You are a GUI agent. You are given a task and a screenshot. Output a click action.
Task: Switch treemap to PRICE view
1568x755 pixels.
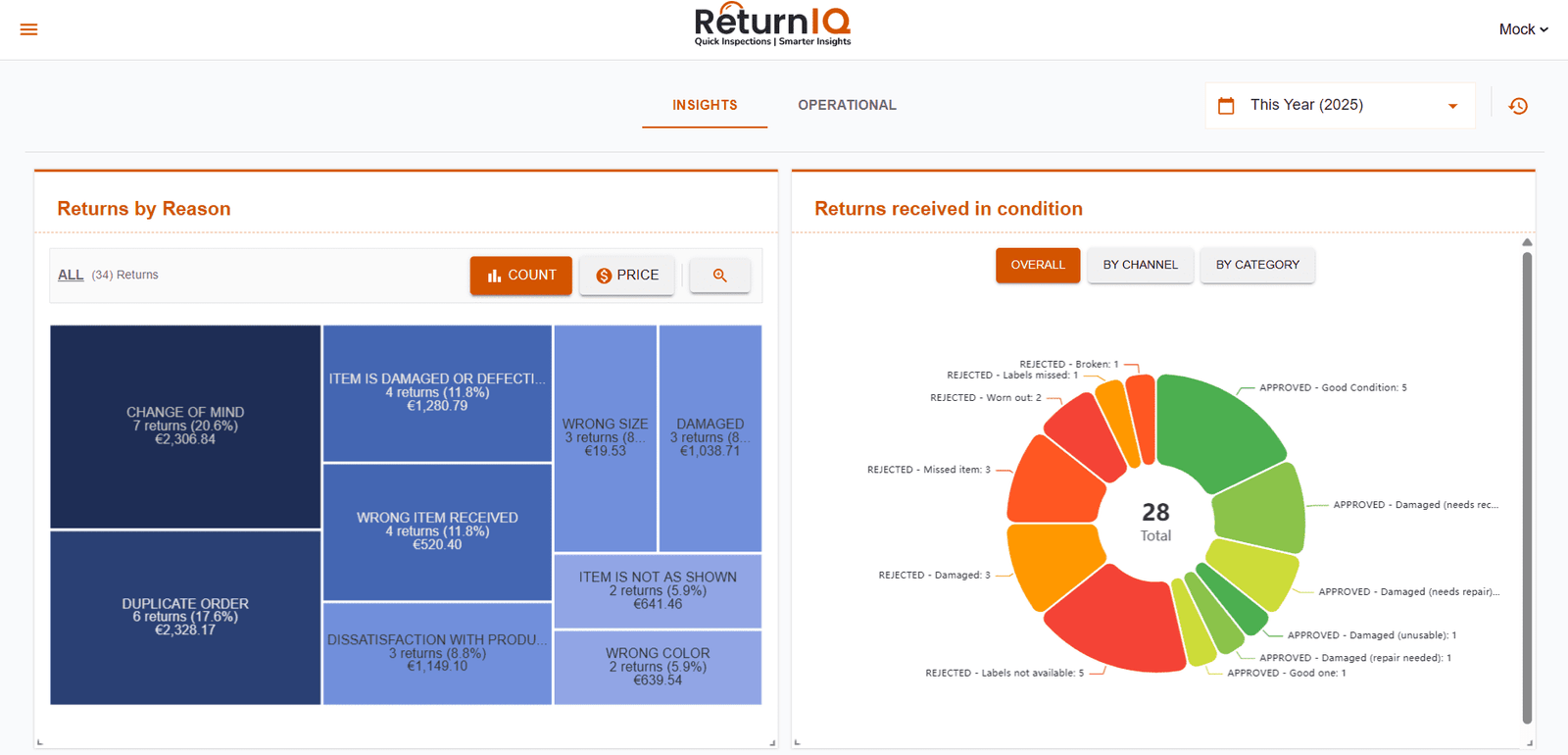pyautogui.click(x=627, y=276)
